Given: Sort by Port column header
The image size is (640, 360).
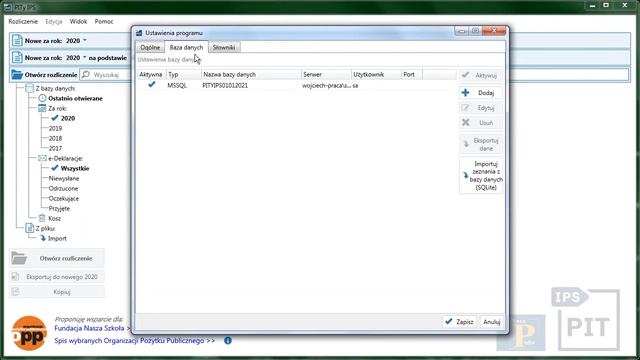Looking at the screenshot, I should [x=411, y=75].
